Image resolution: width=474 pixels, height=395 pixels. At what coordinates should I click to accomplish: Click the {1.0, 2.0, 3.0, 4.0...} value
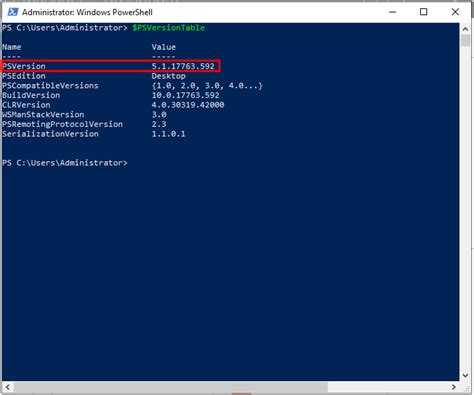[207, 86]
